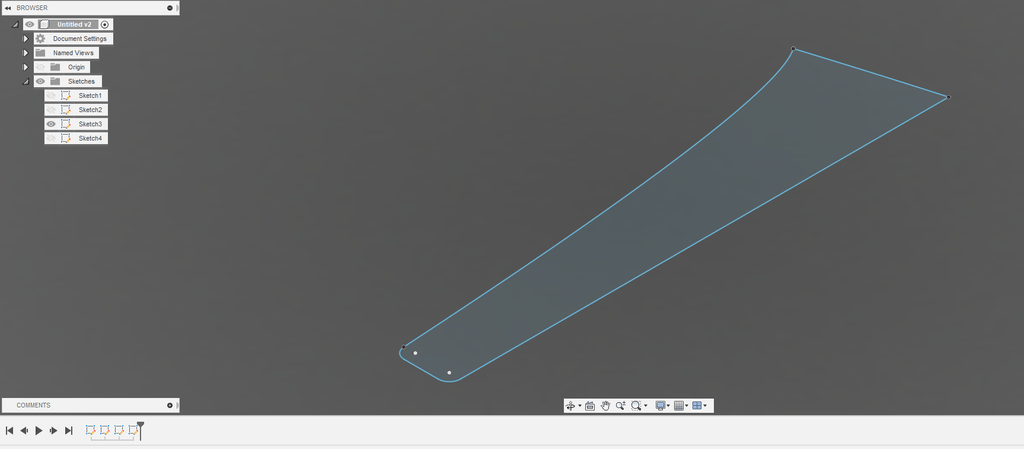Screen dimensions: 1024x449
Task: Show Sketch1 using its eye icon
Action: (51, 95)
